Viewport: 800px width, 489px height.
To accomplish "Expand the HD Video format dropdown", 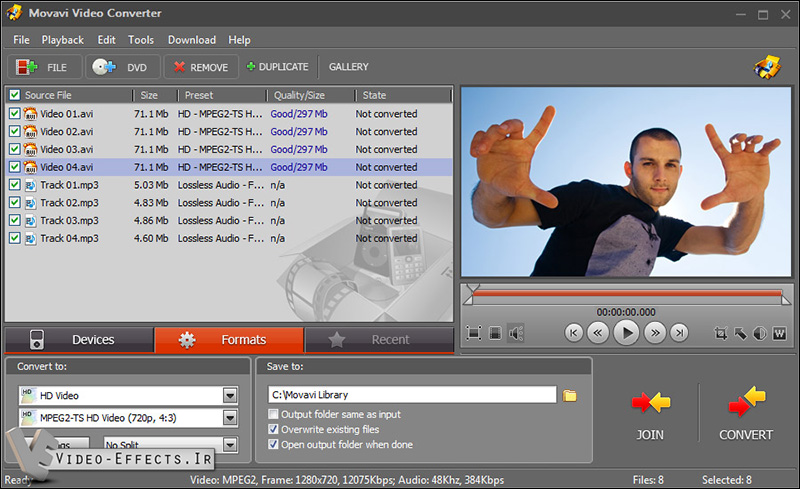I will coord(230,396).
